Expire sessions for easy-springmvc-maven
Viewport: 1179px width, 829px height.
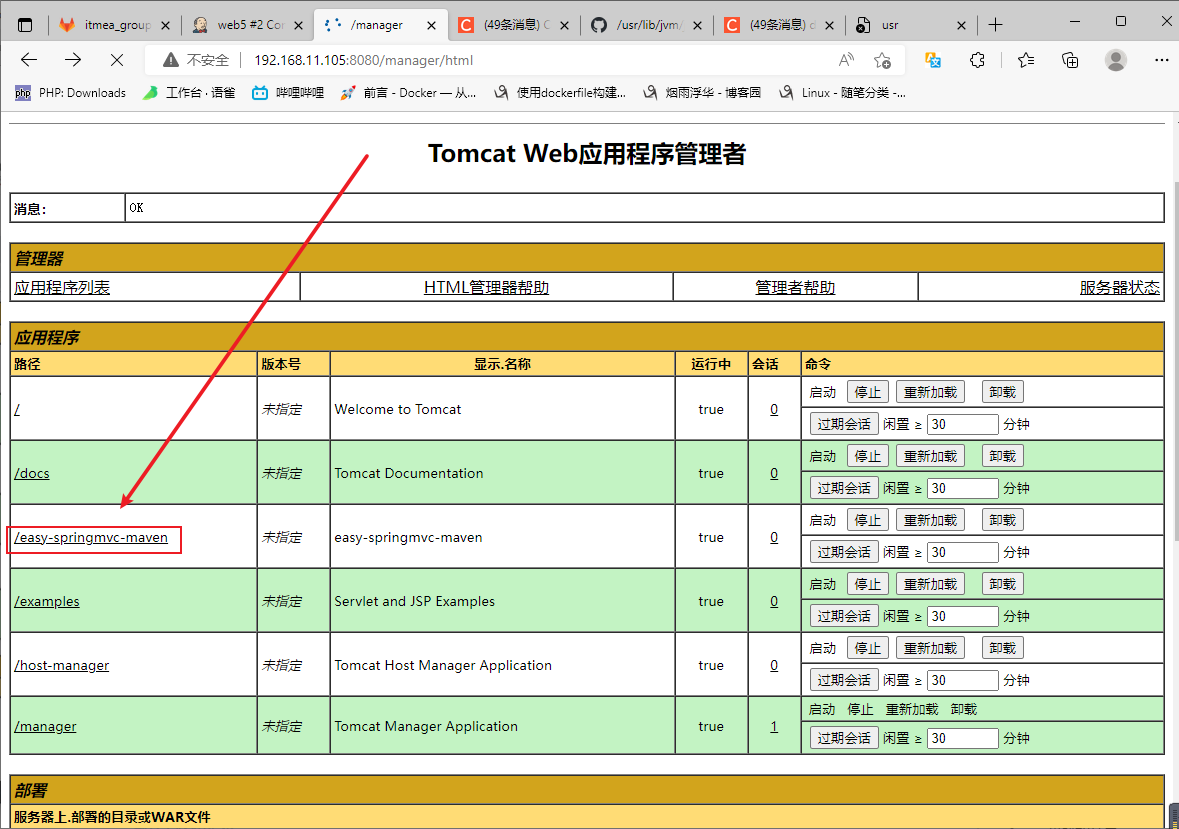[x=844, y=552]
